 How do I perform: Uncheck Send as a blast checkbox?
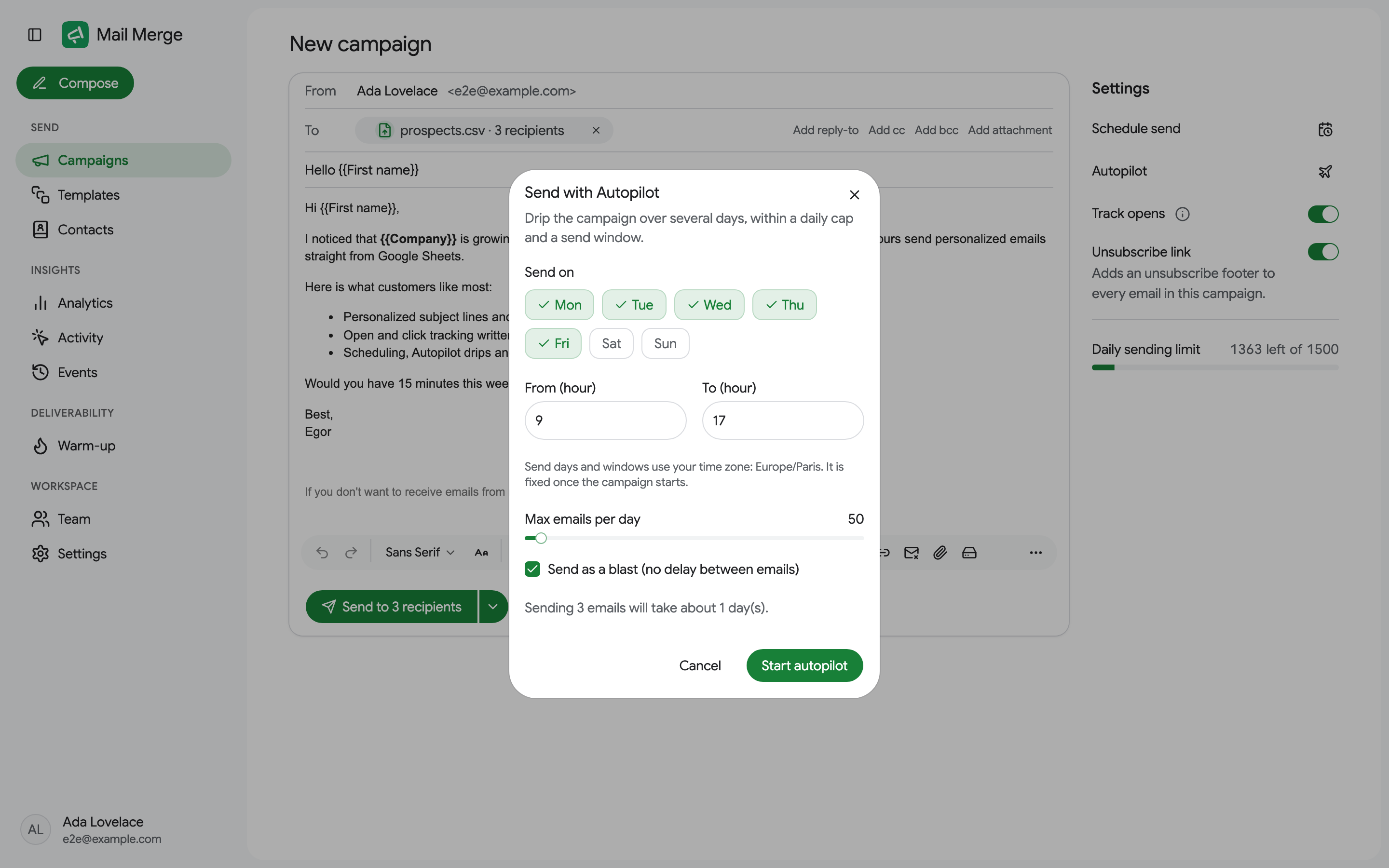click(x=532, y=569)
